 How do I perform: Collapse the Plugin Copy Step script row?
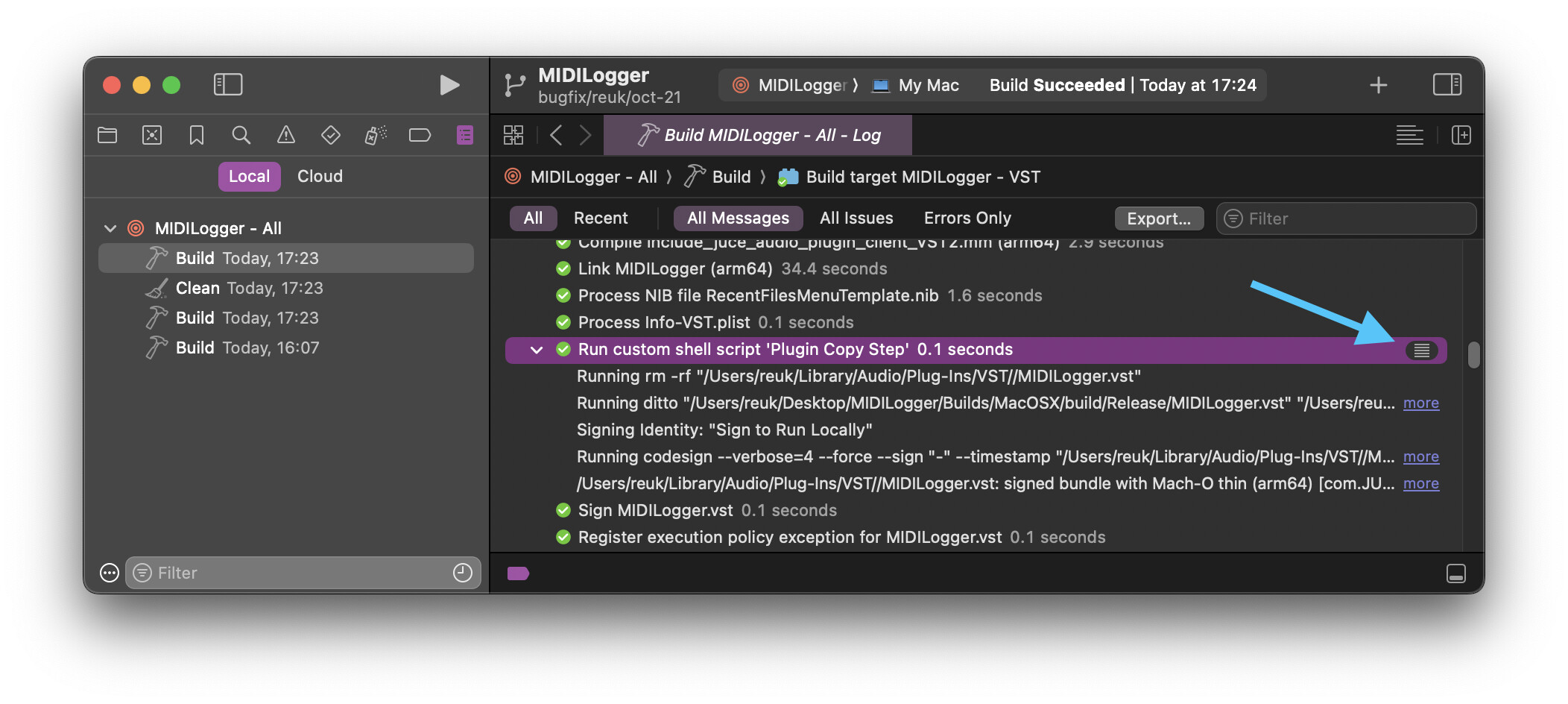tap(537, 350)
